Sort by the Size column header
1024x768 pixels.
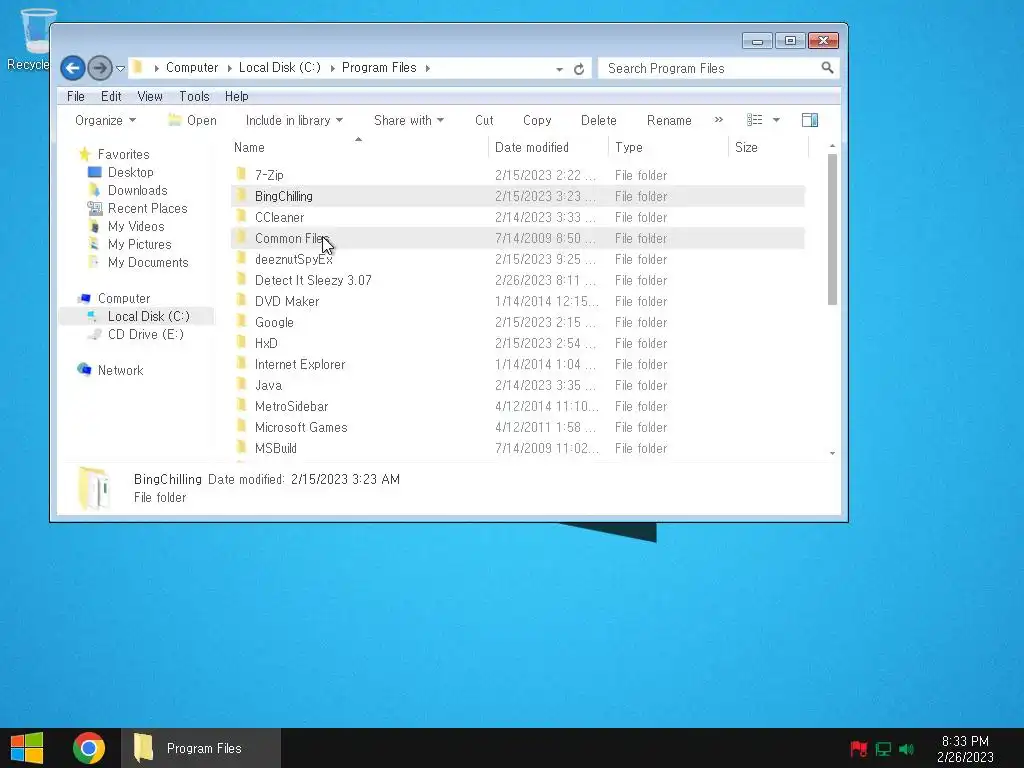(x=769, y=148)
